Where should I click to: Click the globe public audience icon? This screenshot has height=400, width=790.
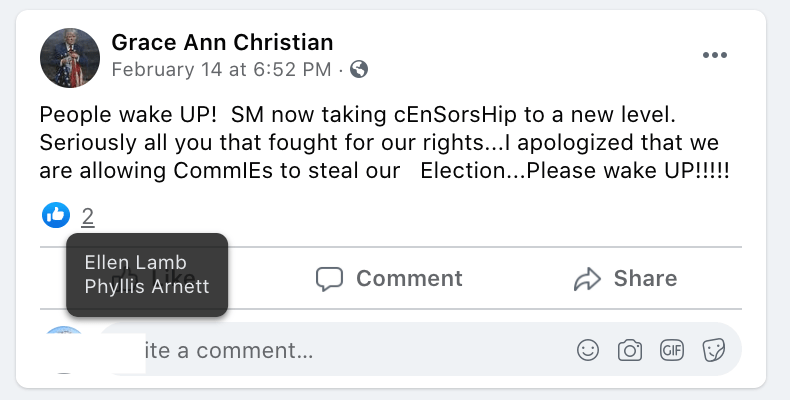[359, 70]
